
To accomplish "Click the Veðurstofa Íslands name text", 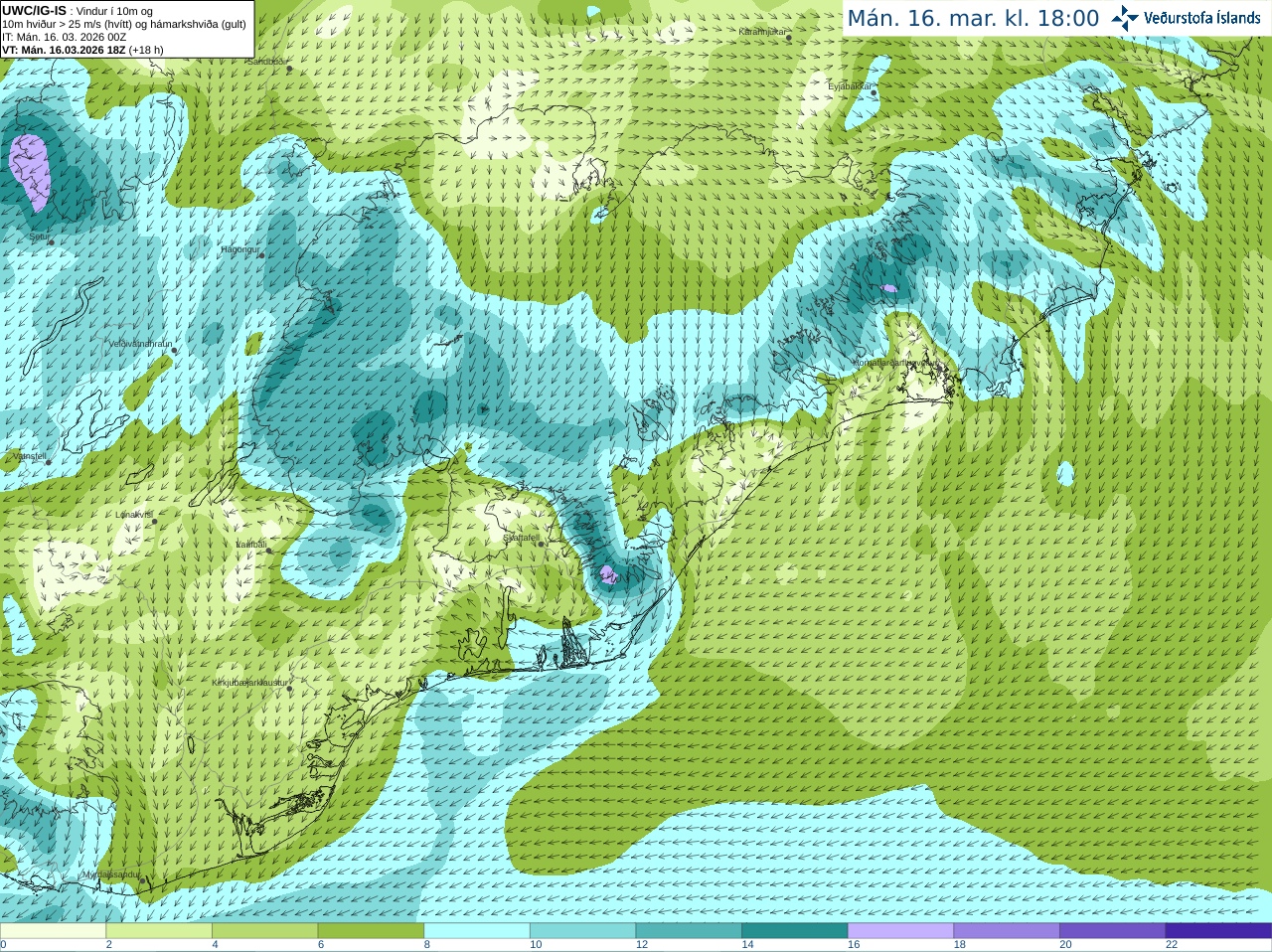I will [x=1202, y=18].
